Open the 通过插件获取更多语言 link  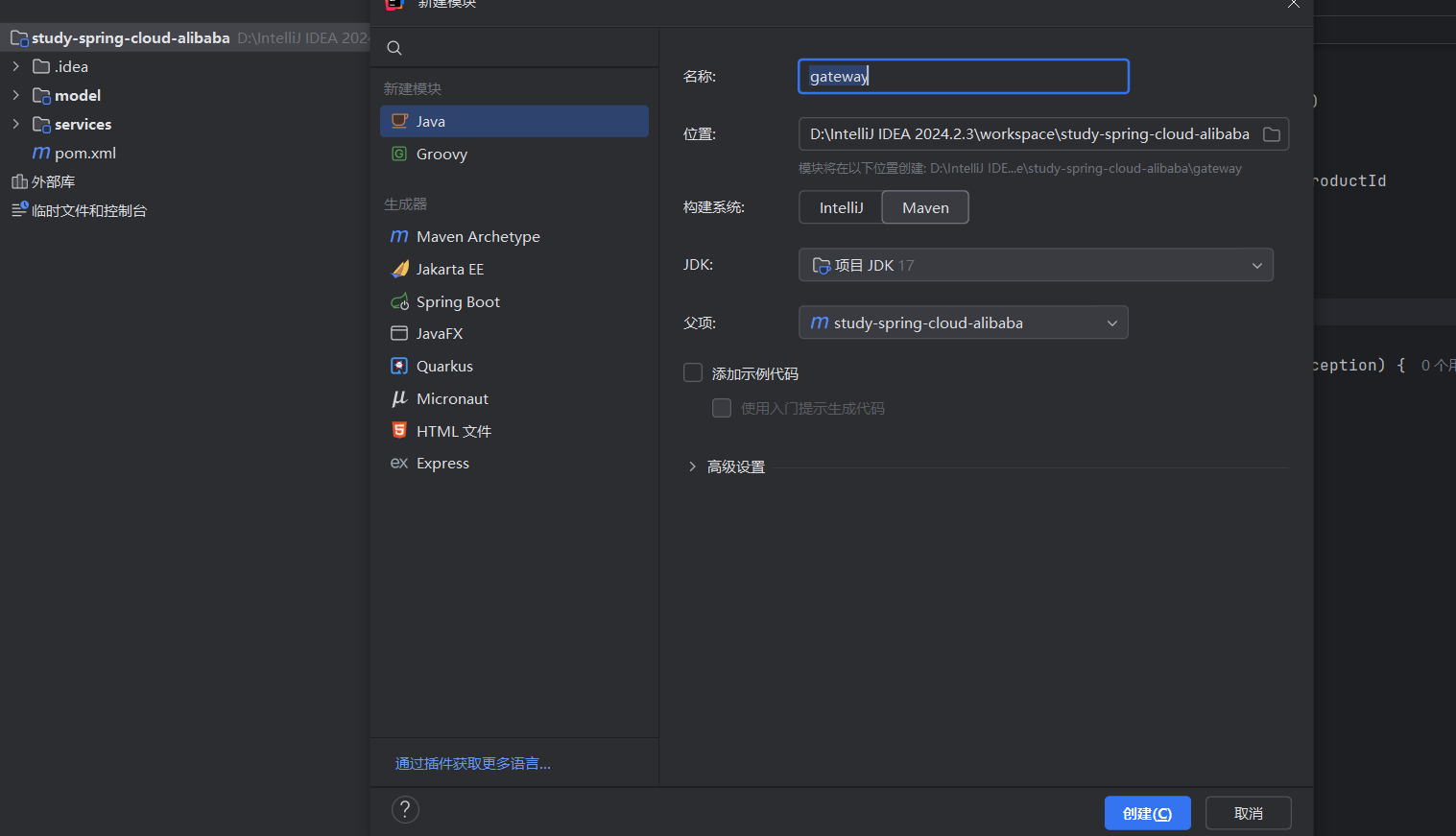472,763
